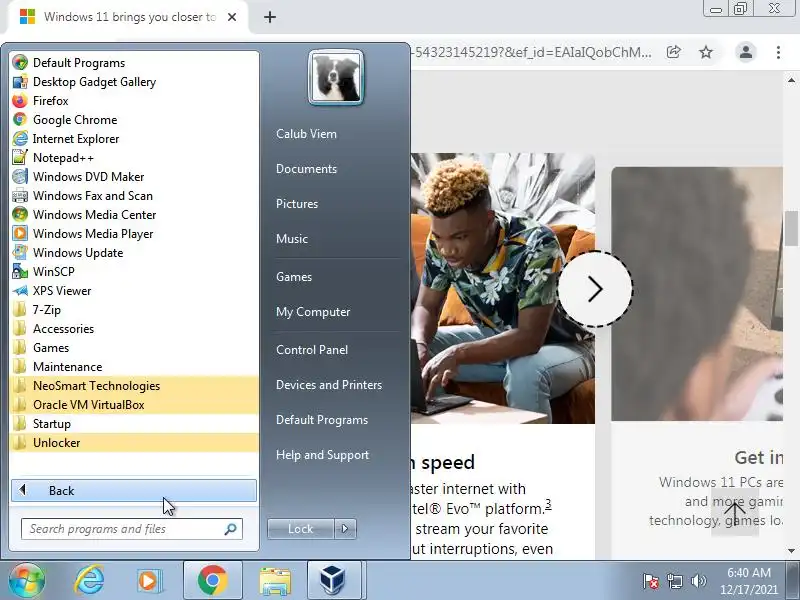Select the Windows 11 browser tab
800x600 pixels.
(x=128, y=17)
